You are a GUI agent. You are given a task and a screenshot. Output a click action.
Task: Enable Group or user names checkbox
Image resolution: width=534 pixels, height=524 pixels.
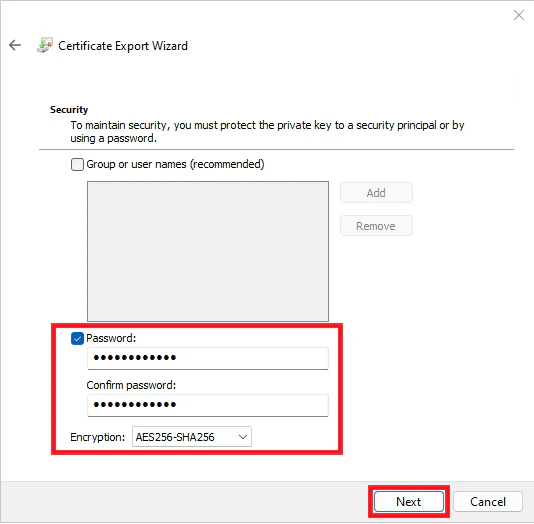pos(77,164)
